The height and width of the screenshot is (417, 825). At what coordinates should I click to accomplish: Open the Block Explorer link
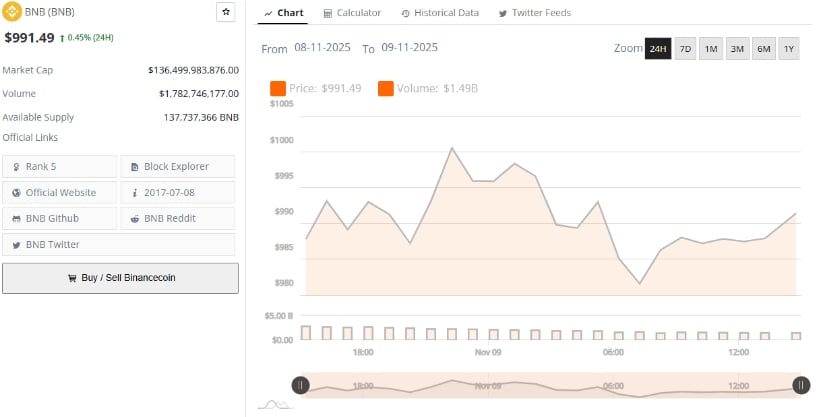coord(177,166)
